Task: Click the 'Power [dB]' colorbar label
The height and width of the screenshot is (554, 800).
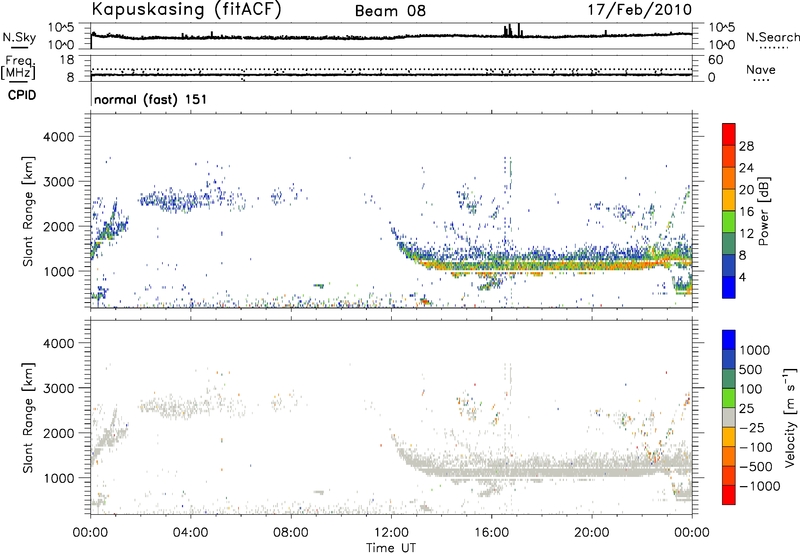Action: (764, 211)
